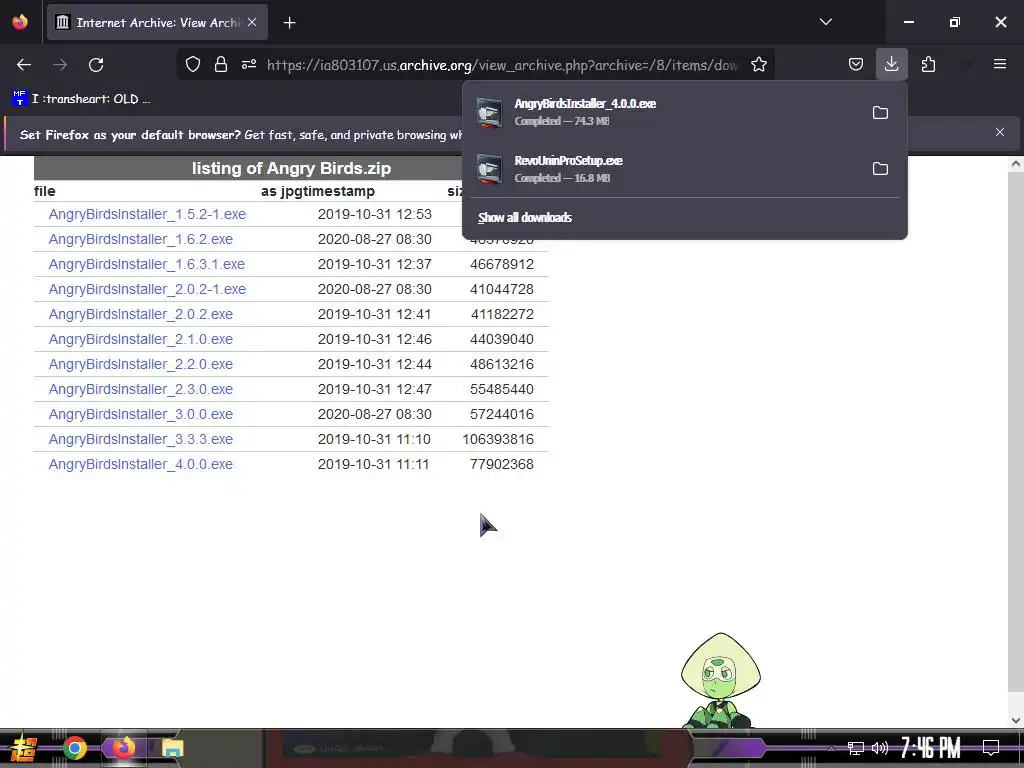
Task: Launch Google Chrome from the taskbar
Action: coord(75,748)
